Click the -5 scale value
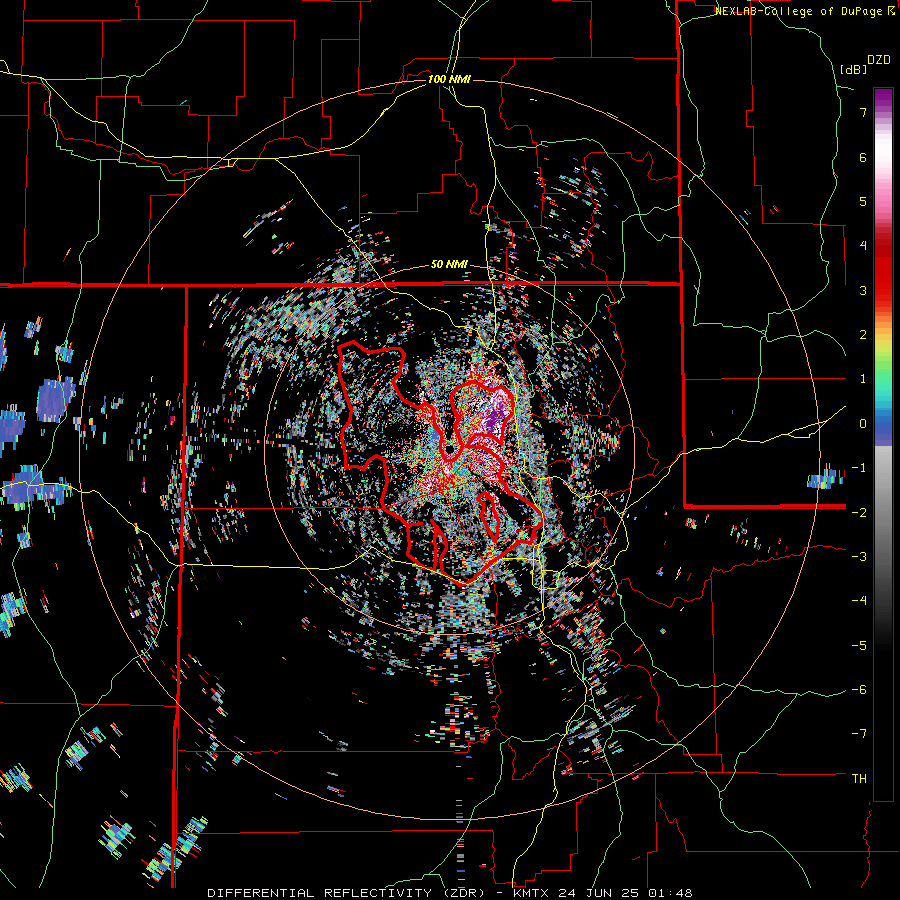Viewport: 900px width, 900px height. point(859,645)
